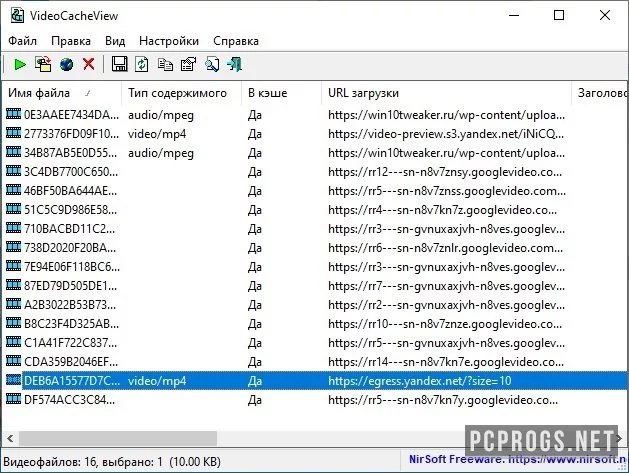Open NirSoft Freeware website link

tap(518, 460)
